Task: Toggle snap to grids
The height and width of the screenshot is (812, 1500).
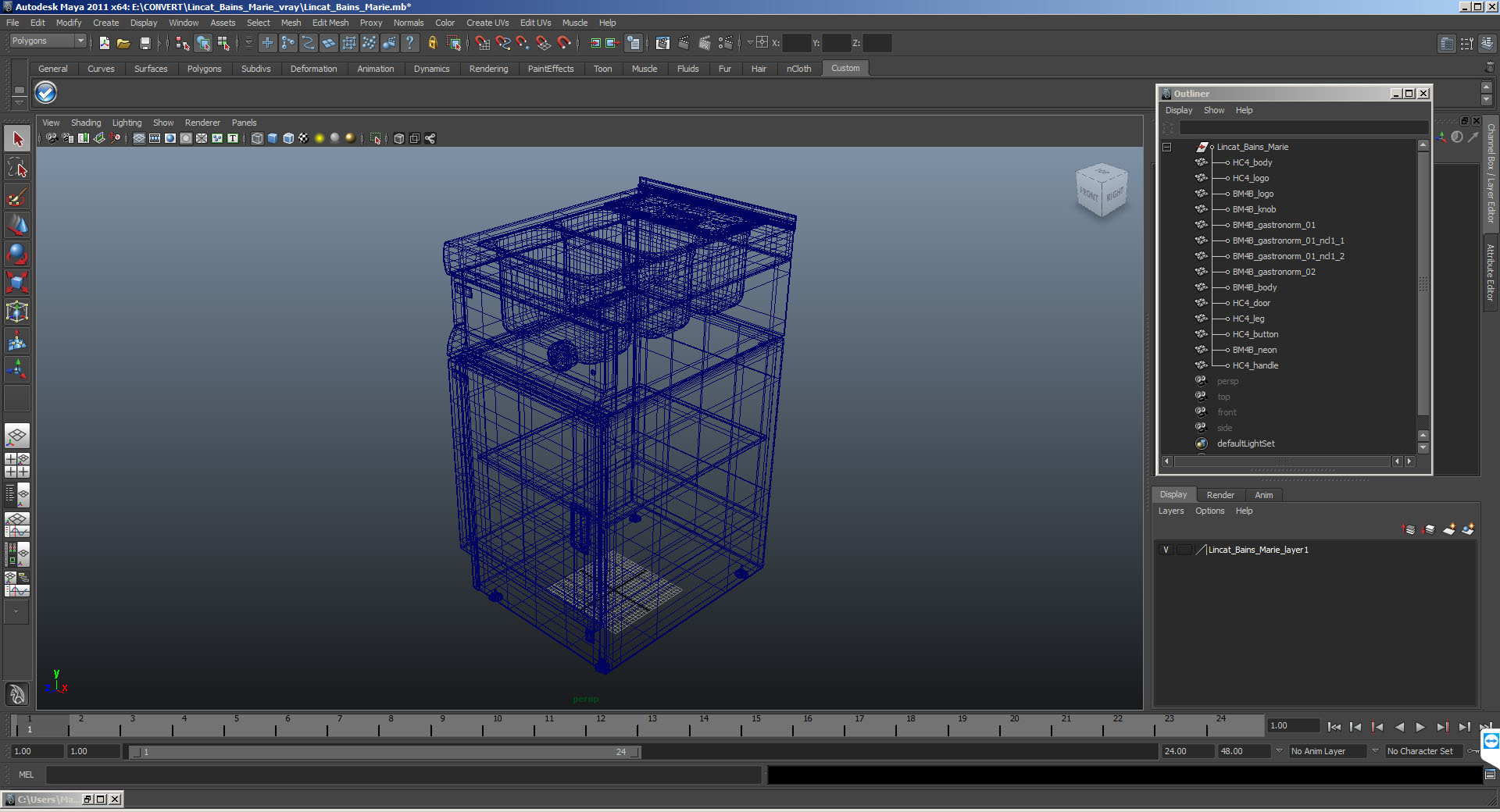Action: pos(483,43)
